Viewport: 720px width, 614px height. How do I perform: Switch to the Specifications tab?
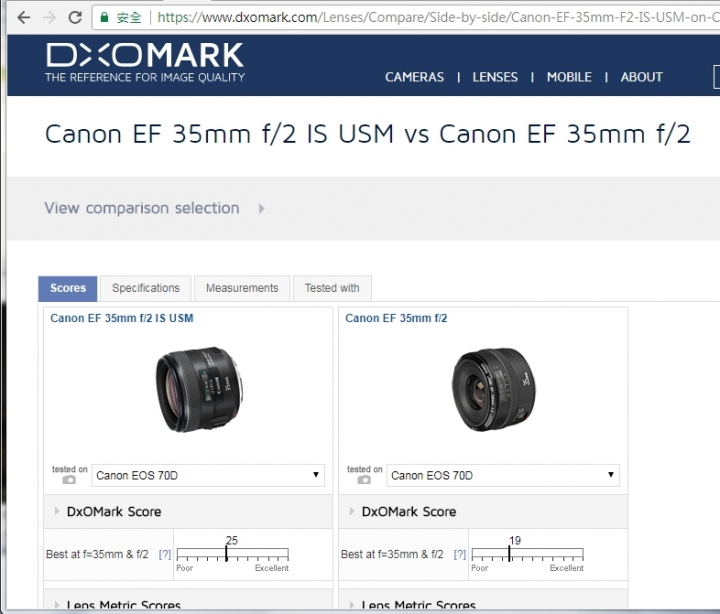click(146, 288)
